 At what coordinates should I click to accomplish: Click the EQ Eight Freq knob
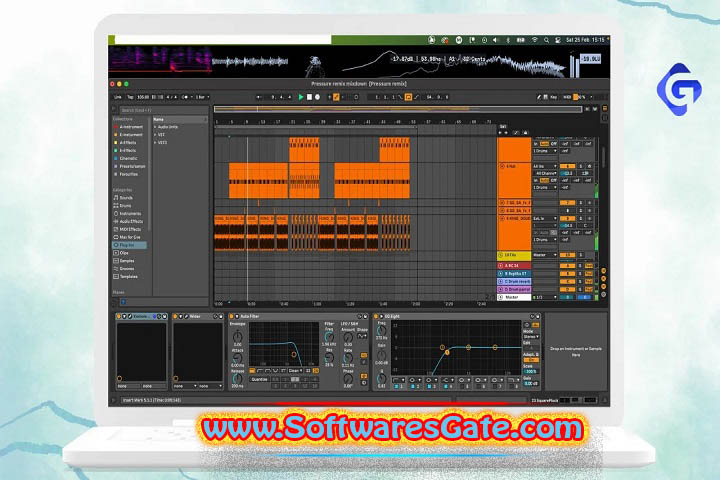[x=382, y=331]
